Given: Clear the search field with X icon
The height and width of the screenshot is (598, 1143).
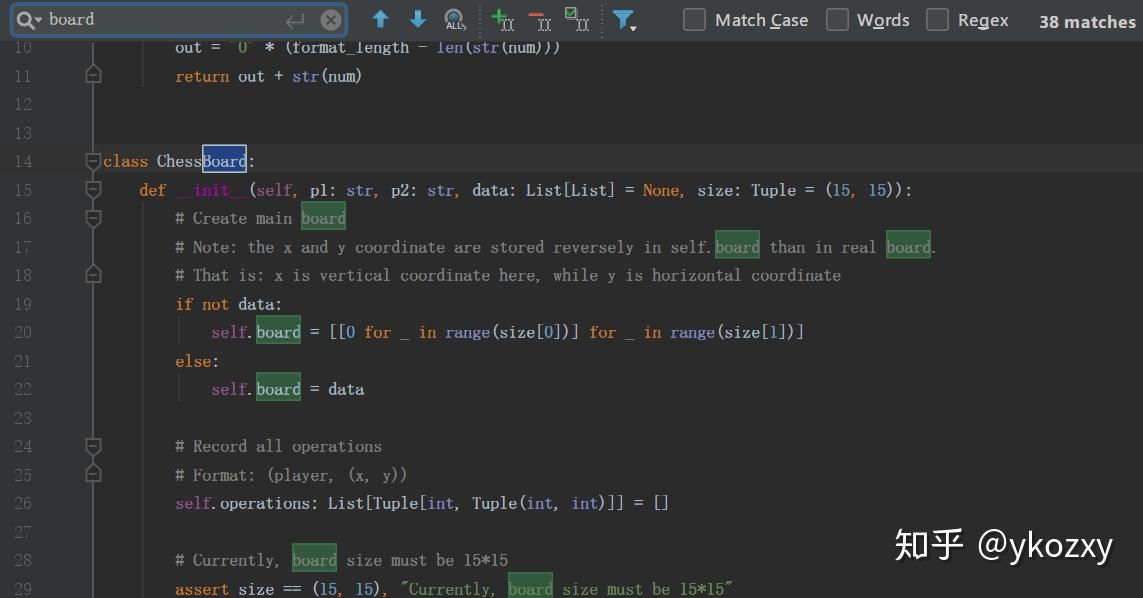Looking at the screenshot, I should point(331,20).
